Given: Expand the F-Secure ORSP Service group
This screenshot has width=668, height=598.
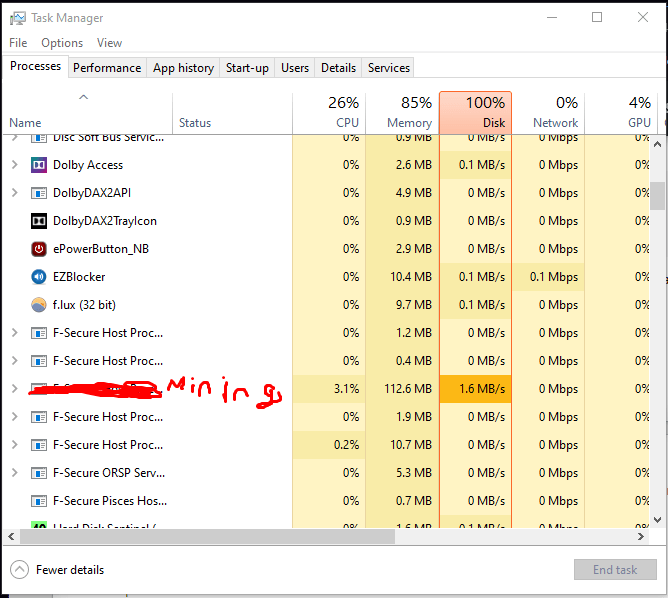Looking at the screenshot, I should (x=14, y=473).
